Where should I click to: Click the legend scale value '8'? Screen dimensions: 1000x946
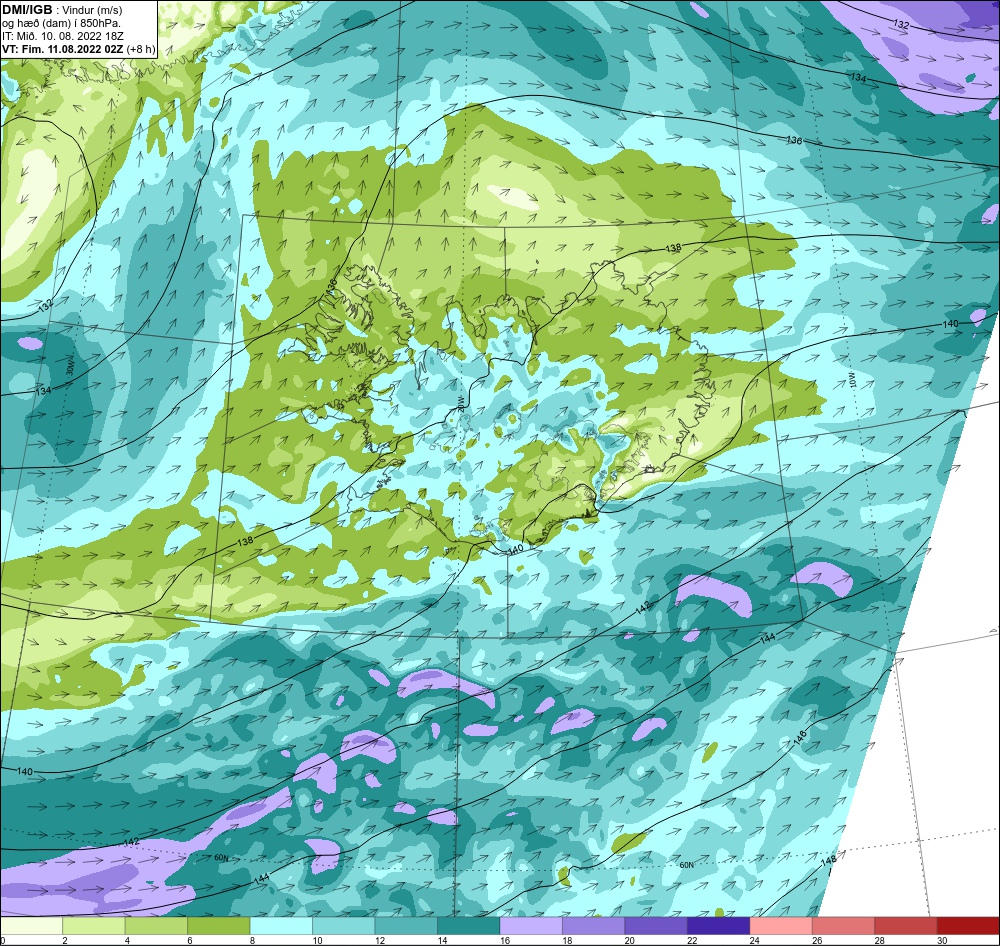pyautogui.click(x=252, y=940)
